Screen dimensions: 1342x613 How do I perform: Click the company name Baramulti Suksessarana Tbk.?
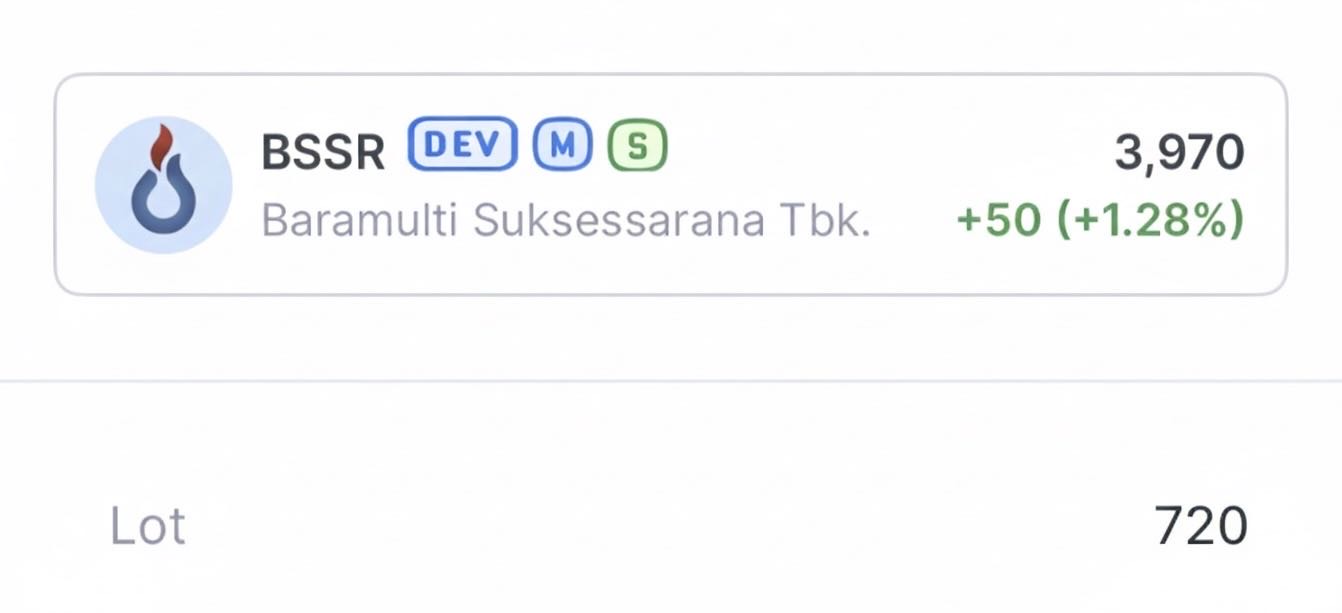click(x=565, y=221)
